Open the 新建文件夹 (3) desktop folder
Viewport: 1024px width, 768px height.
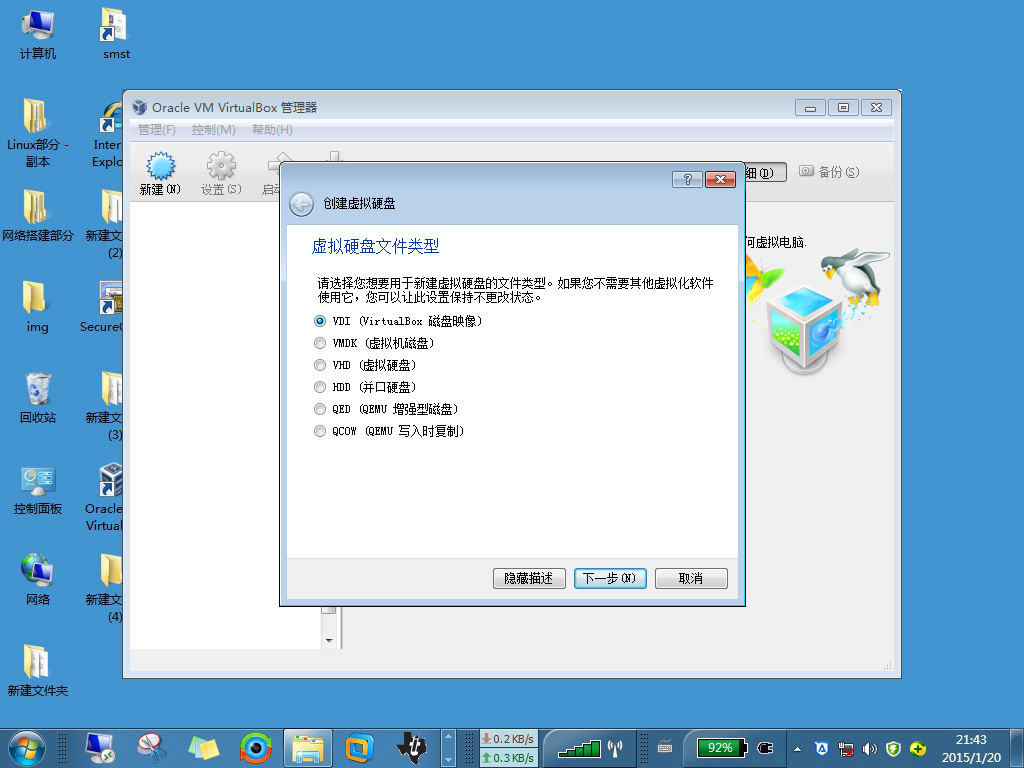pos(104,406)
